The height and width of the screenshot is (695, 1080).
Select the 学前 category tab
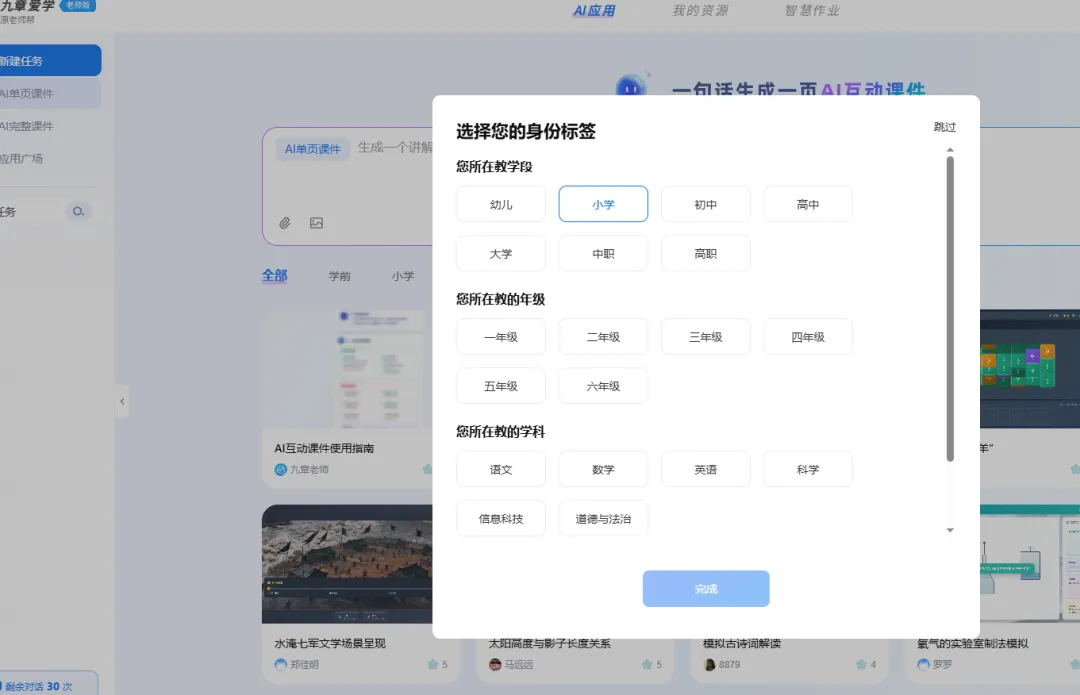(340, 276)
